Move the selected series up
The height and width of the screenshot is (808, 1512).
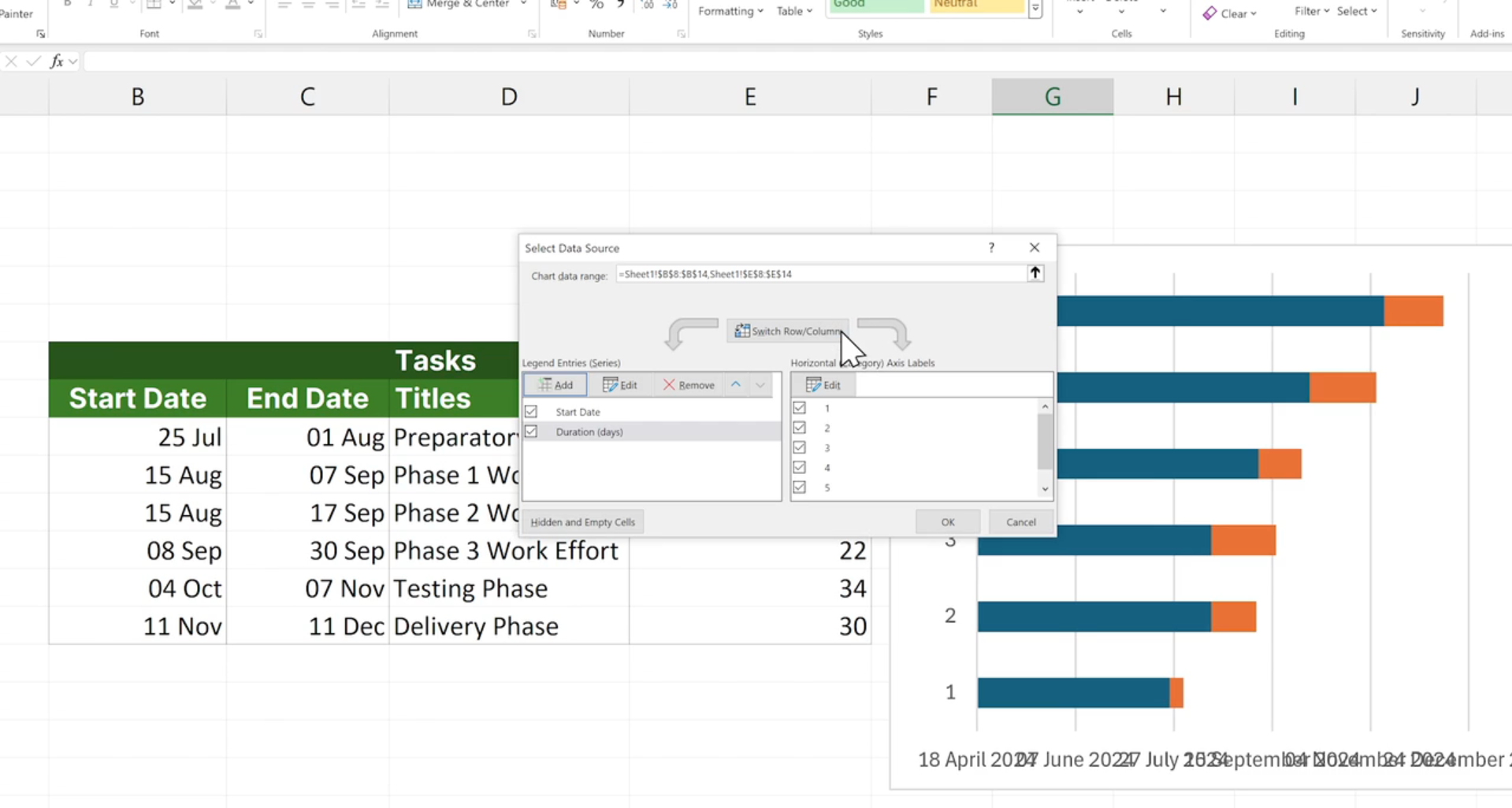coord(736,385)
